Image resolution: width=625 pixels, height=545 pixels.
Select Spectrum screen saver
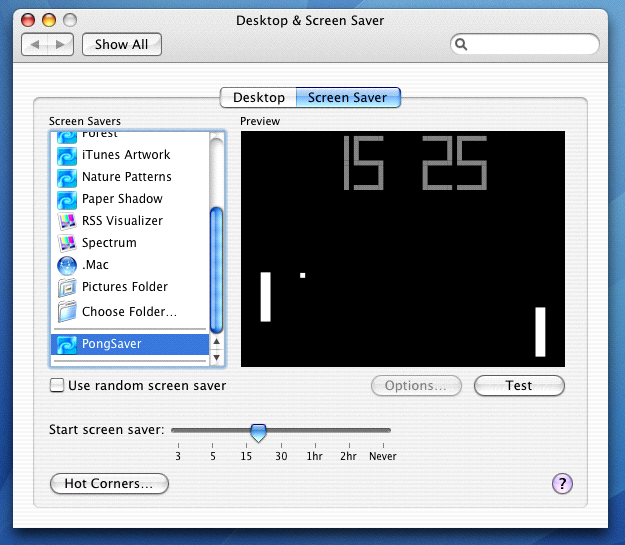(x=130, y=242)
